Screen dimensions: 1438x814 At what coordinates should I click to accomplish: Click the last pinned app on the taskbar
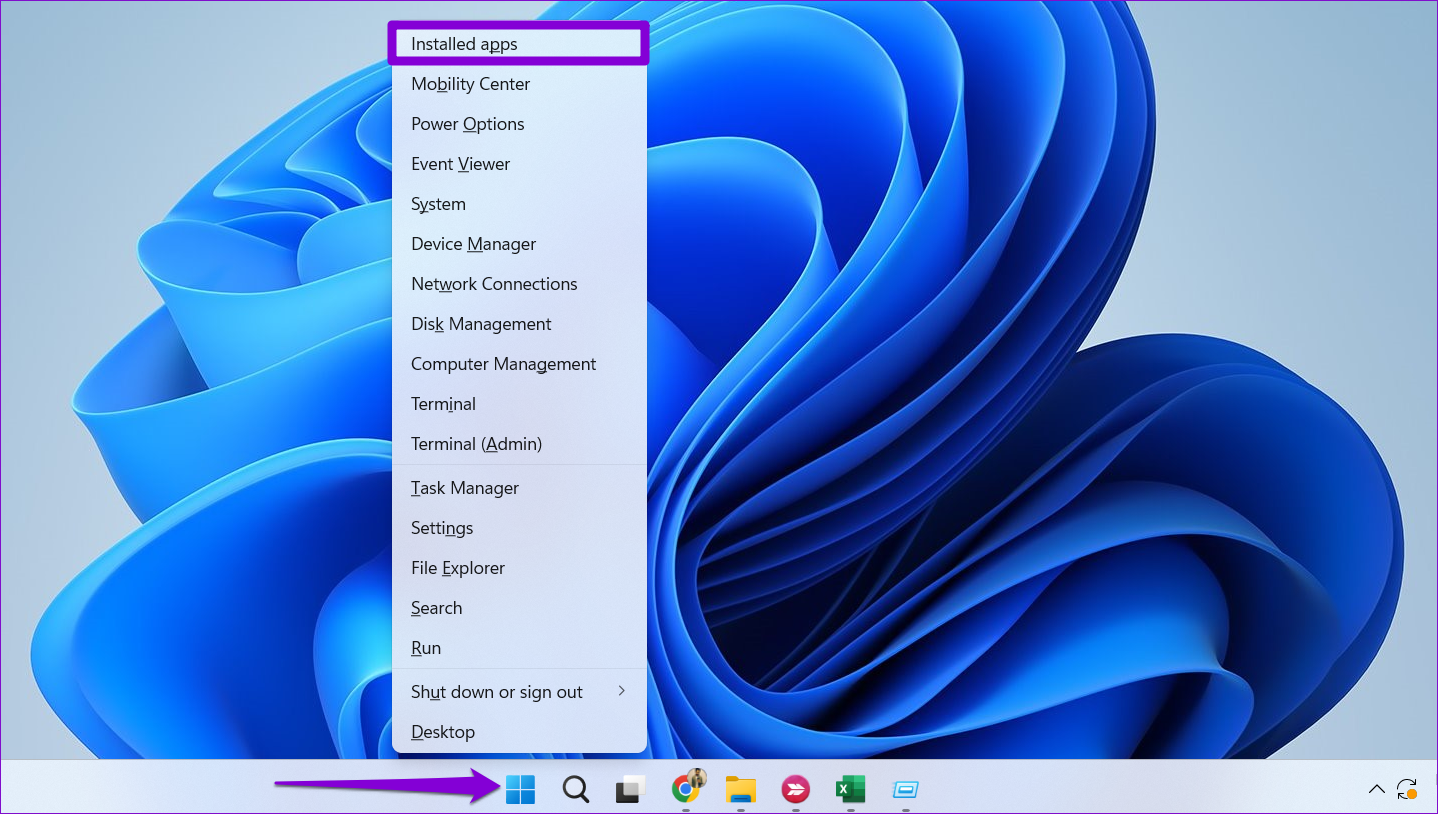905,789
